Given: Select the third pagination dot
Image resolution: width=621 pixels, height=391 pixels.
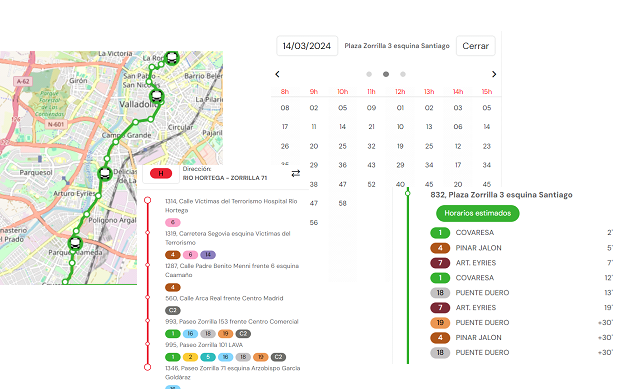Looking at the screenshot, I should pos(403,74).
